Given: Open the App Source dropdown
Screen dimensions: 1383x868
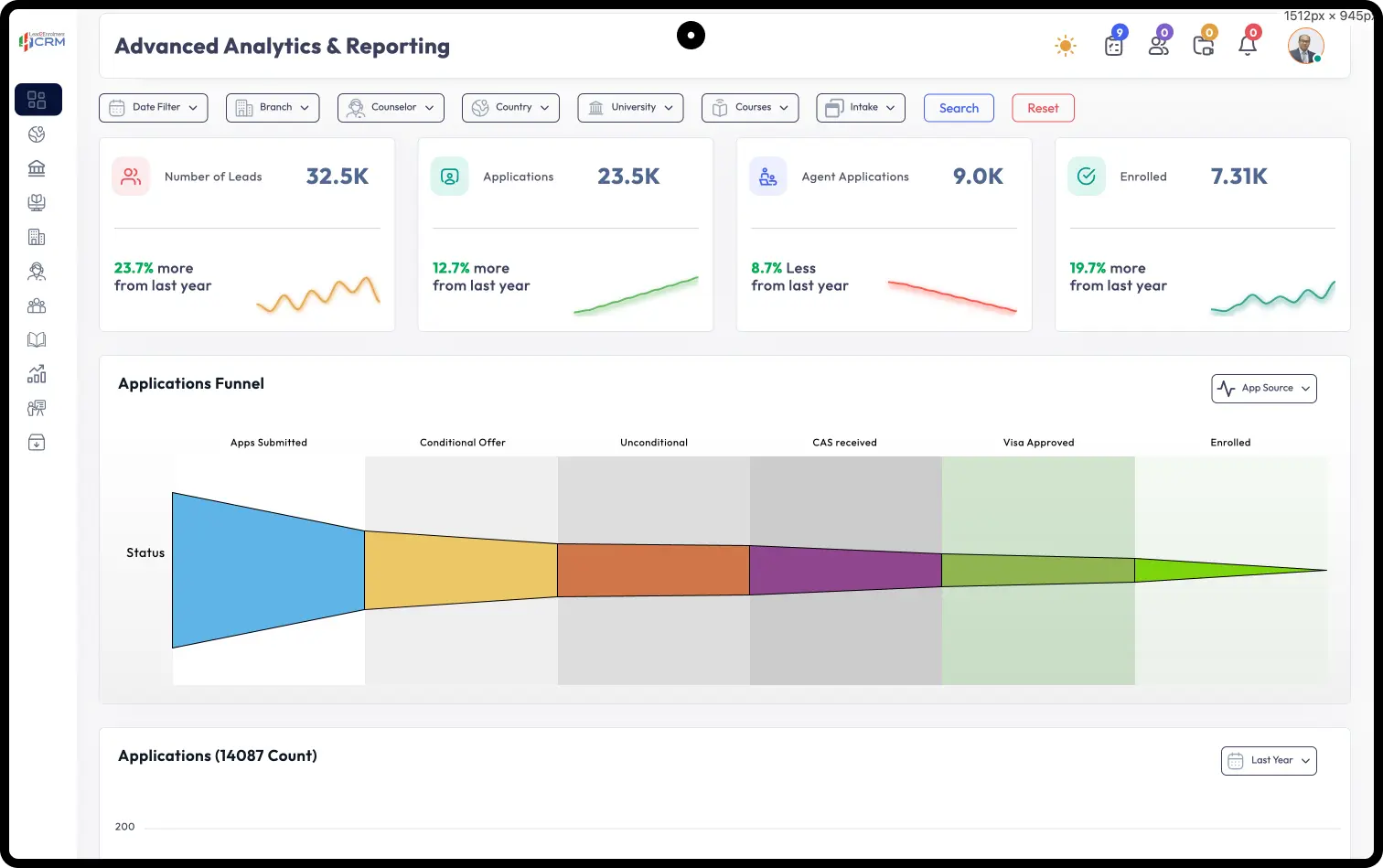Looking at the screenshot, I should 1264,389.
